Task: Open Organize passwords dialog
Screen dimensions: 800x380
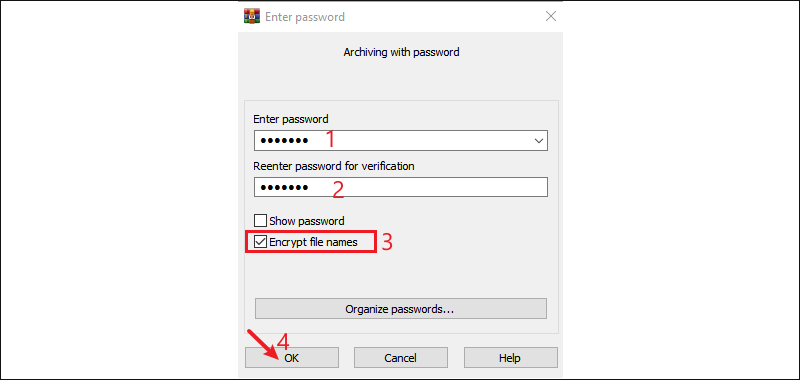Action: pyautogui.click(x=401, y=309)
